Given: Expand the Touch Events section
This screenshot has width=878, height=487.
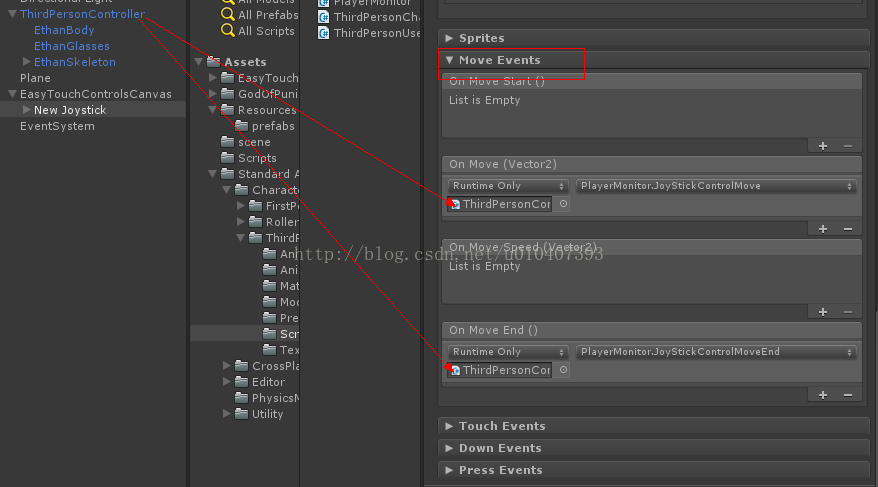Looking at the screenshot, I should (449, 426).
